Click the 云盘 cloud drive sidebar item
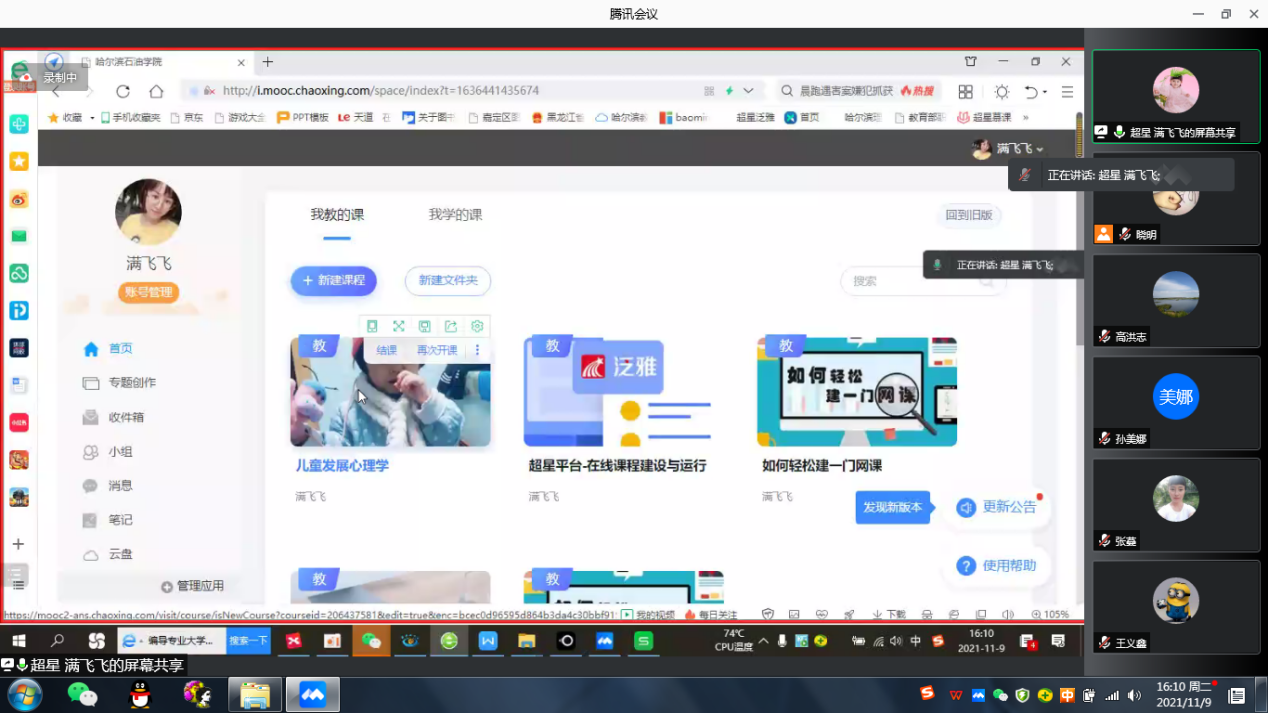 120,554
